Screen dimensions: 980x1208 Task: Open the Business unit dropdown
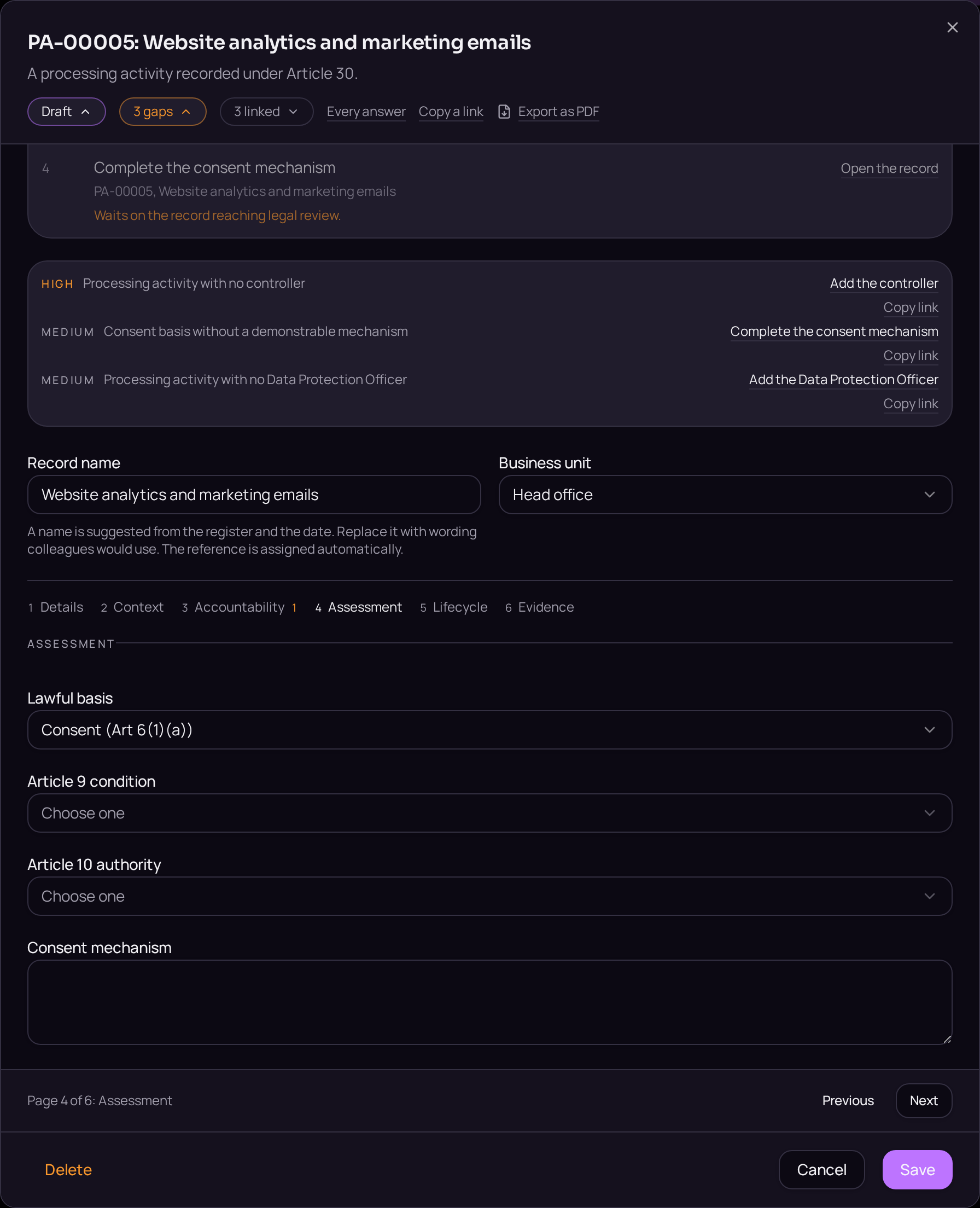tap(725, 495)
